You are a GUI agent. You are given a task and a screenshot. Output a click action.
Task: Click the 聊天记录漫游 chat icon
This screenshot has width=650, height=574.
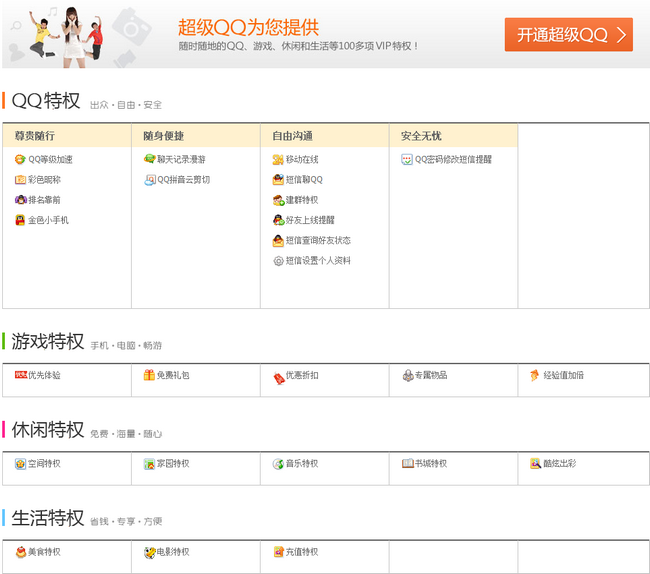point(149,159)
